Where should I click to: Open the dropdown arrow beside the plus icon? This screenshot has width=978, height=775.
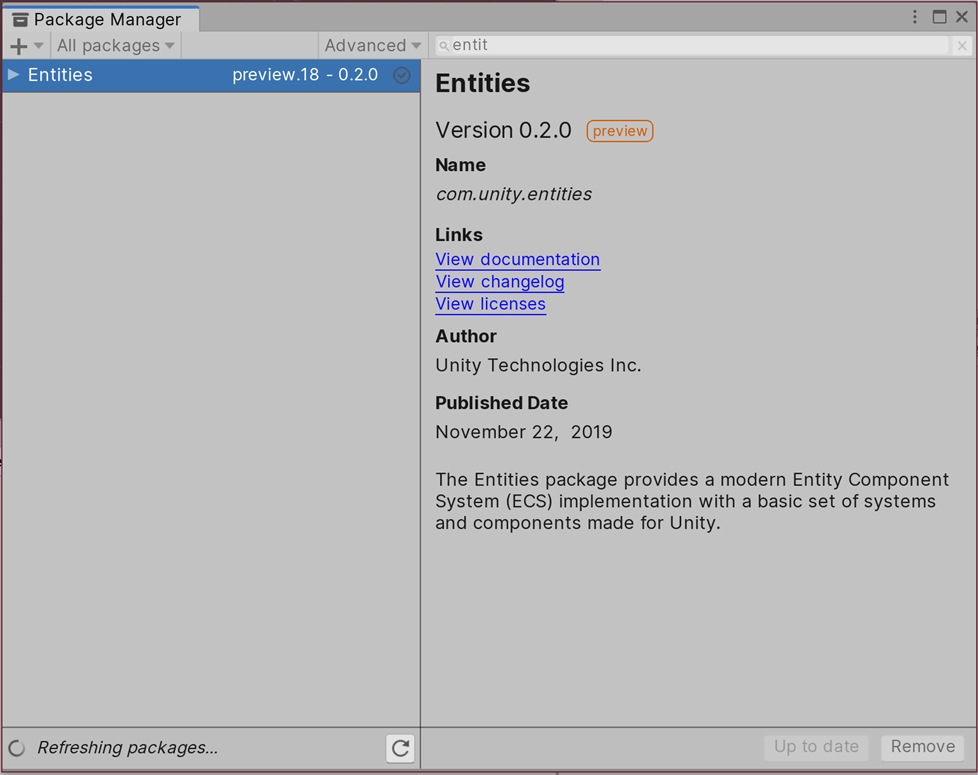(x=39, y=46)
